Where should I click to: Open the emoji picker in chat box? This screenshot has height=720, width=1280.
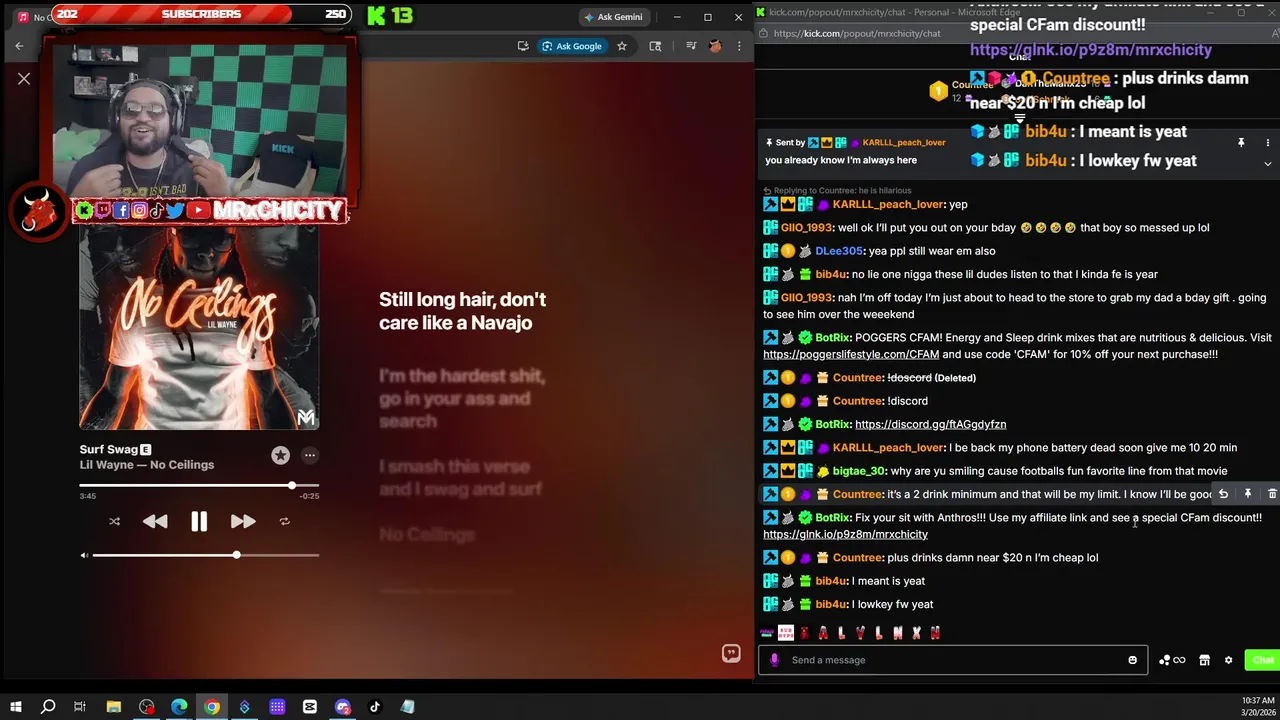pyautogui.click(x=1132, y=660)
